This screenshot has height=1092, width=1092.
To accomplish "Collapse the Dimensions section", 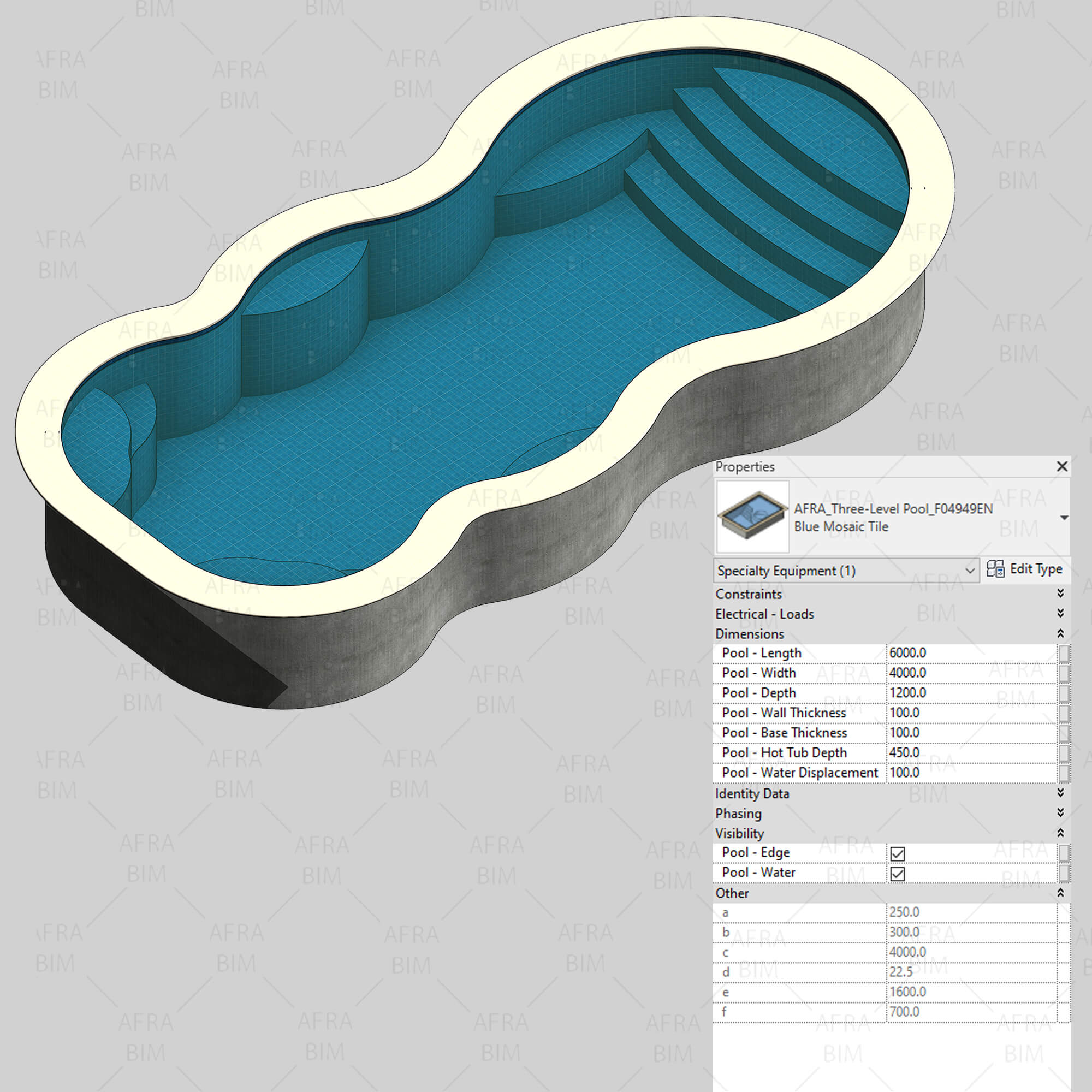I will [x=1060, y=633].
